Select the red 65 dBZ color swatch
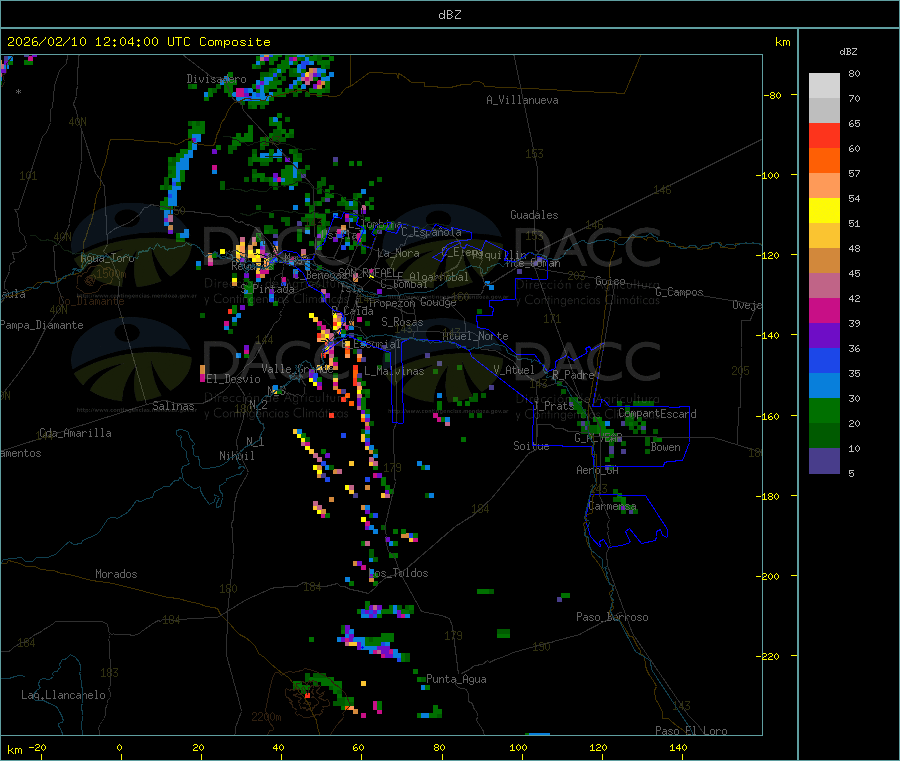This screenshot has width=900, height=761. 824,135
